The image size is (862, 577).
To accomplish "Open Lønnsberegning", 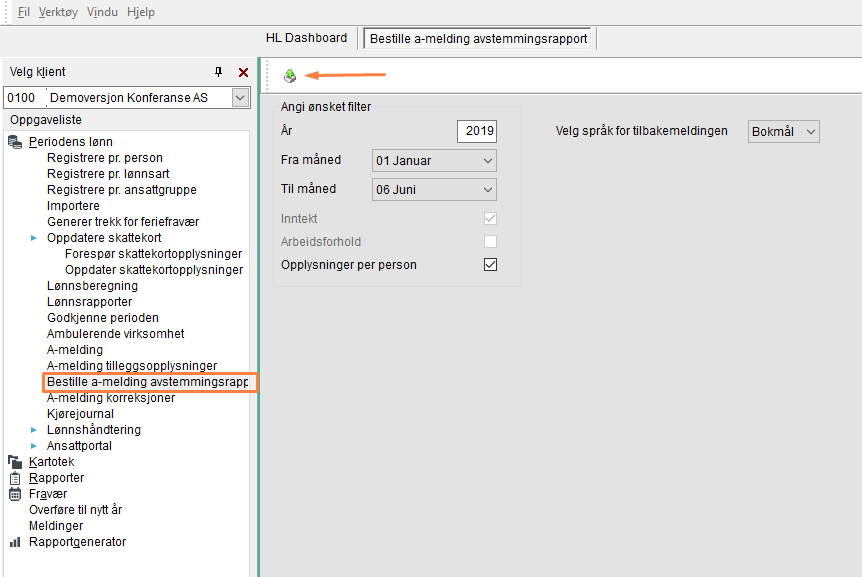I will tap(92, 286).
